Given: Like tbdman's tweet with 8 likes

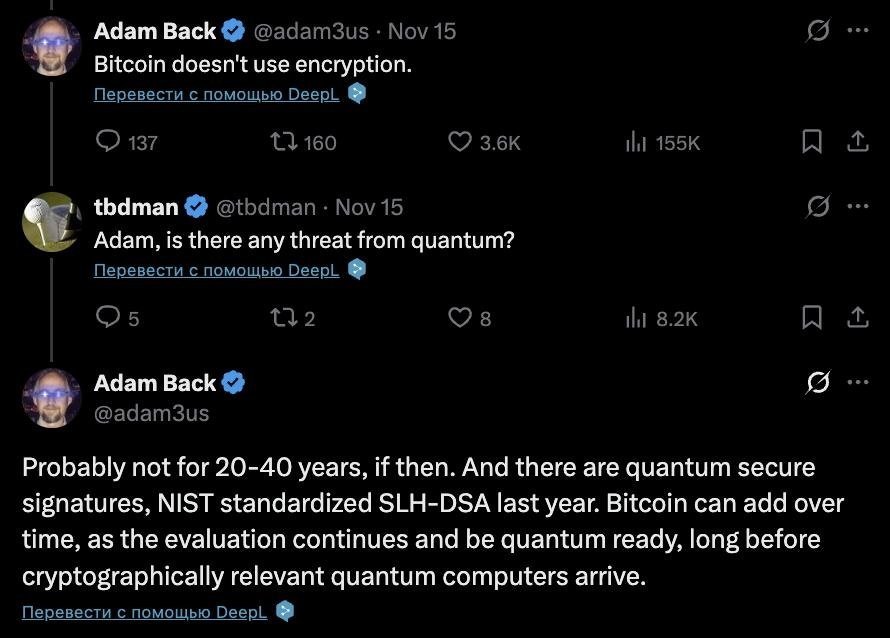Looking at the screenshot, I should pos(459,318).
